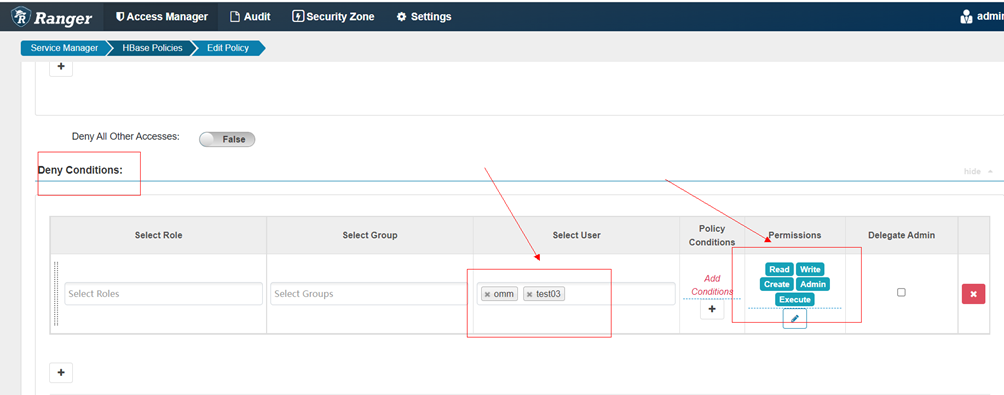Screen dimensions: 1004x395
Task: Click the Select Groups input field
Action: point(369,294)
